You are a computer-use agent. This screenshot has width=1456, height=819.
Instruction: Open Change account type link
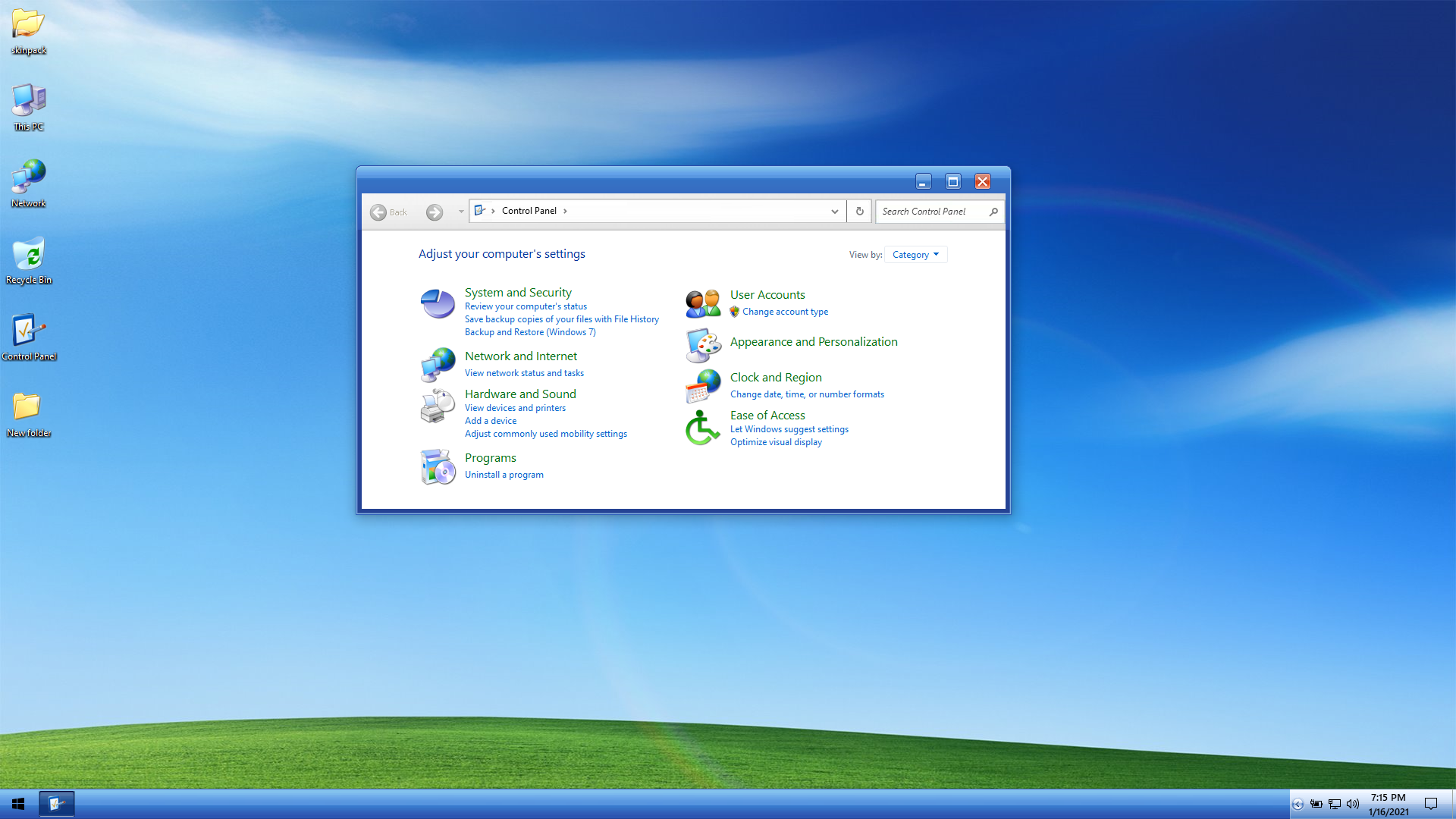tap(785, 312)
